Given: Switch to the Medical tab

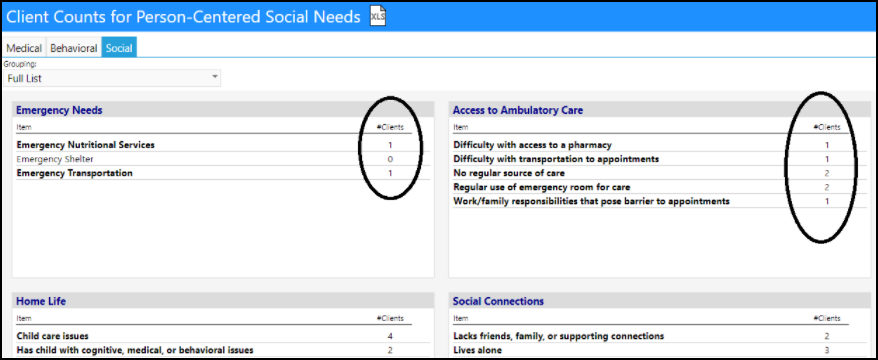Looking at the screenshot, I should coord(24,48).
